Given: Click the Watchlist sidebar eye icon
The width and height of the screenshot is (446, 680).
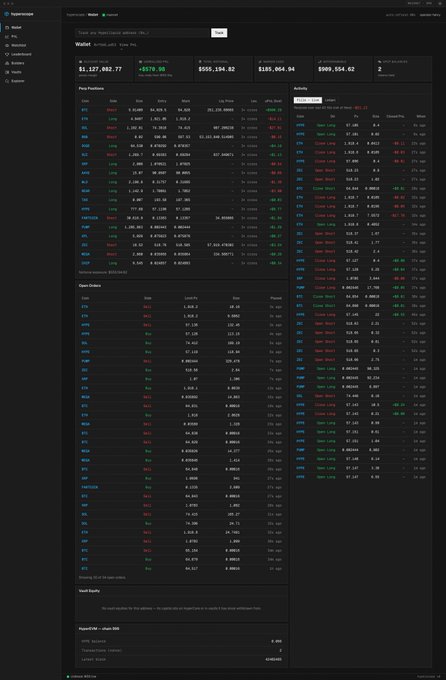Looking at the screenshot, I should pos(7,45).
